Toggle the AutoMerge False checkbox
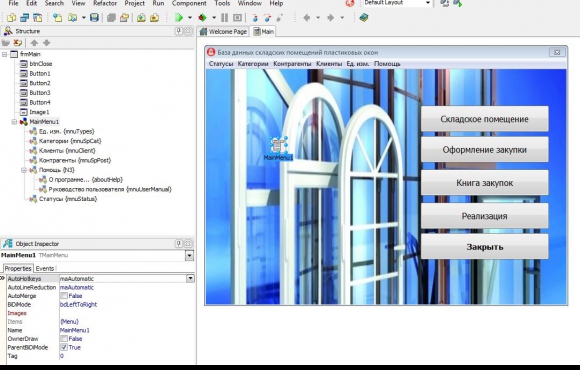Viewport: 580px width, 370px height. pyautogui.click(x=64, y=296)
